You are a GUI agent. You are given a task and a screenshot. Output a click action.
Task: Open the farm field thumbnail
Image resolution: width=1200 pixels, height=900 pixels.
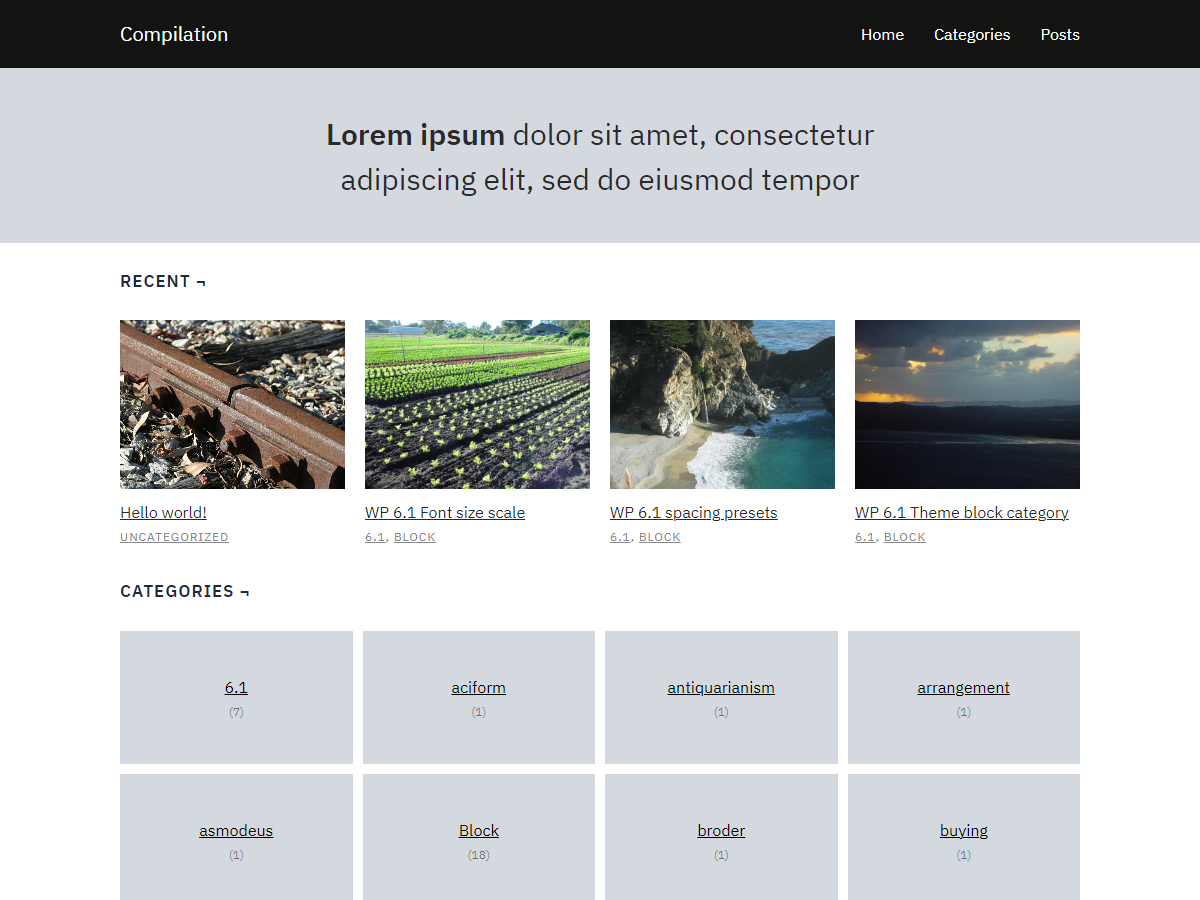coord(477,404)
